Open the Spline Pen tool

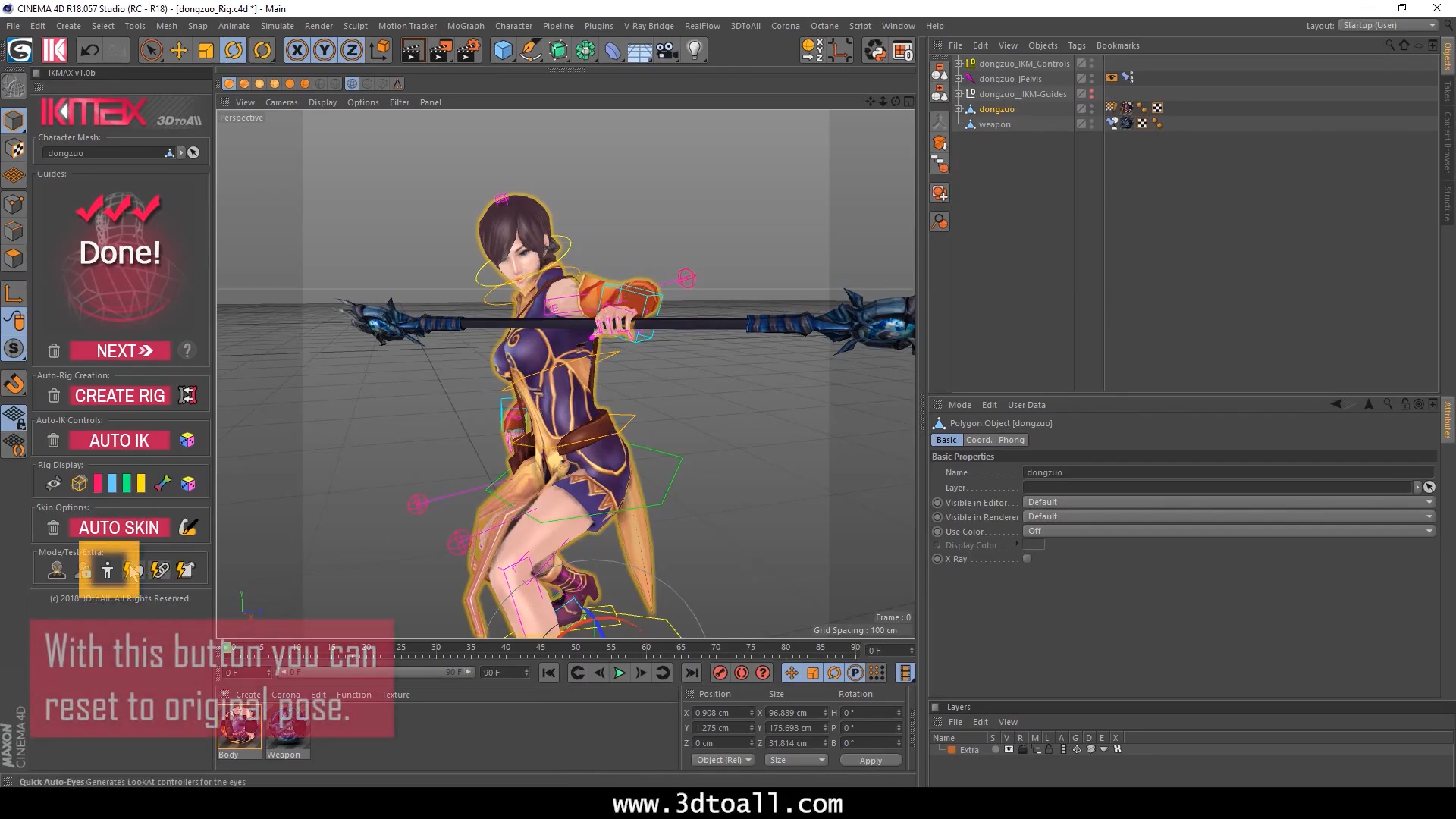click(531, 51)
